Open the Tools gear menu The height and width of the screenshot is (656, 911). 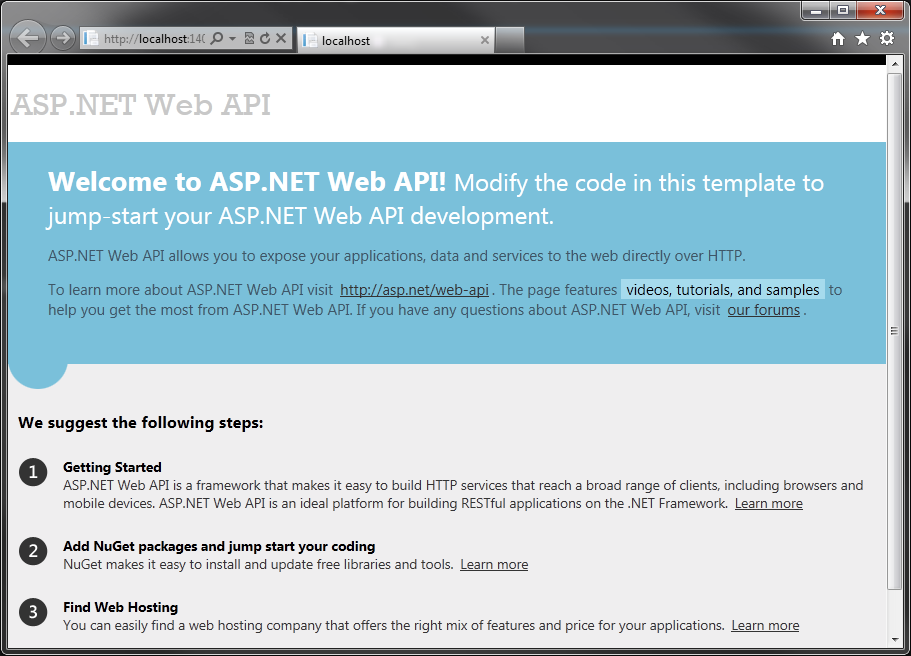pos(886,37)
